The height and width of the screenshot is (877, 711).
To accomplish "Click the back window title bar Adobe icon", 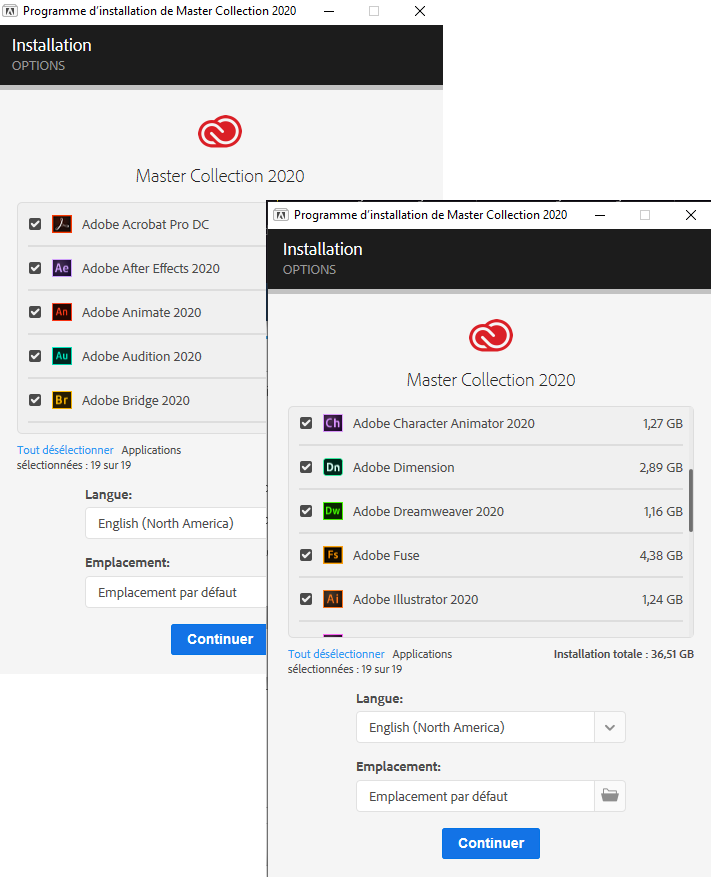I will click(x=10, y=11).
